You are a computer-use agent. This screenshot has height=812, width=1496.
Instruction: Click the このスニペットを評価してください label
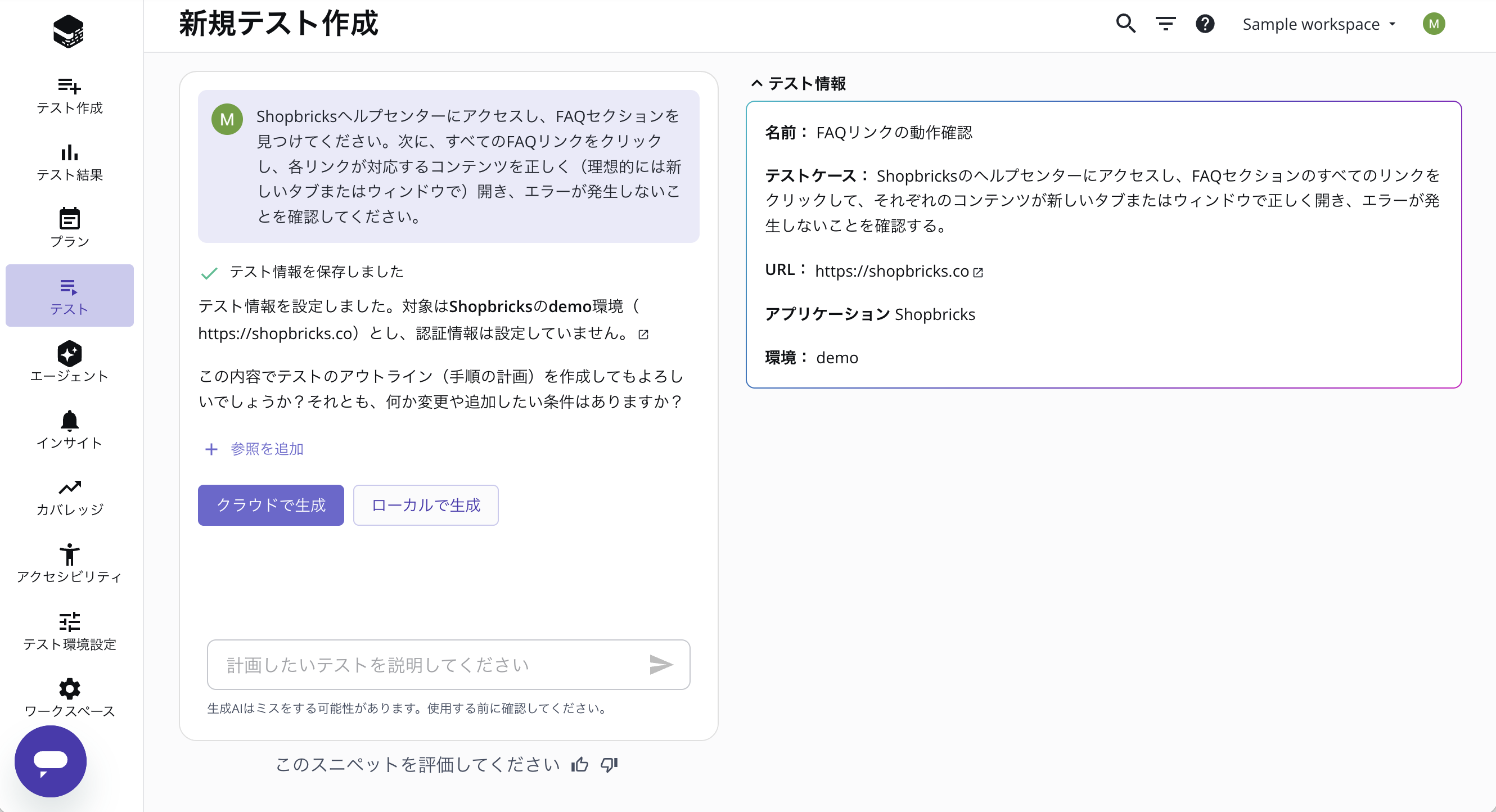pyautogui.click(x=417, y=764)
